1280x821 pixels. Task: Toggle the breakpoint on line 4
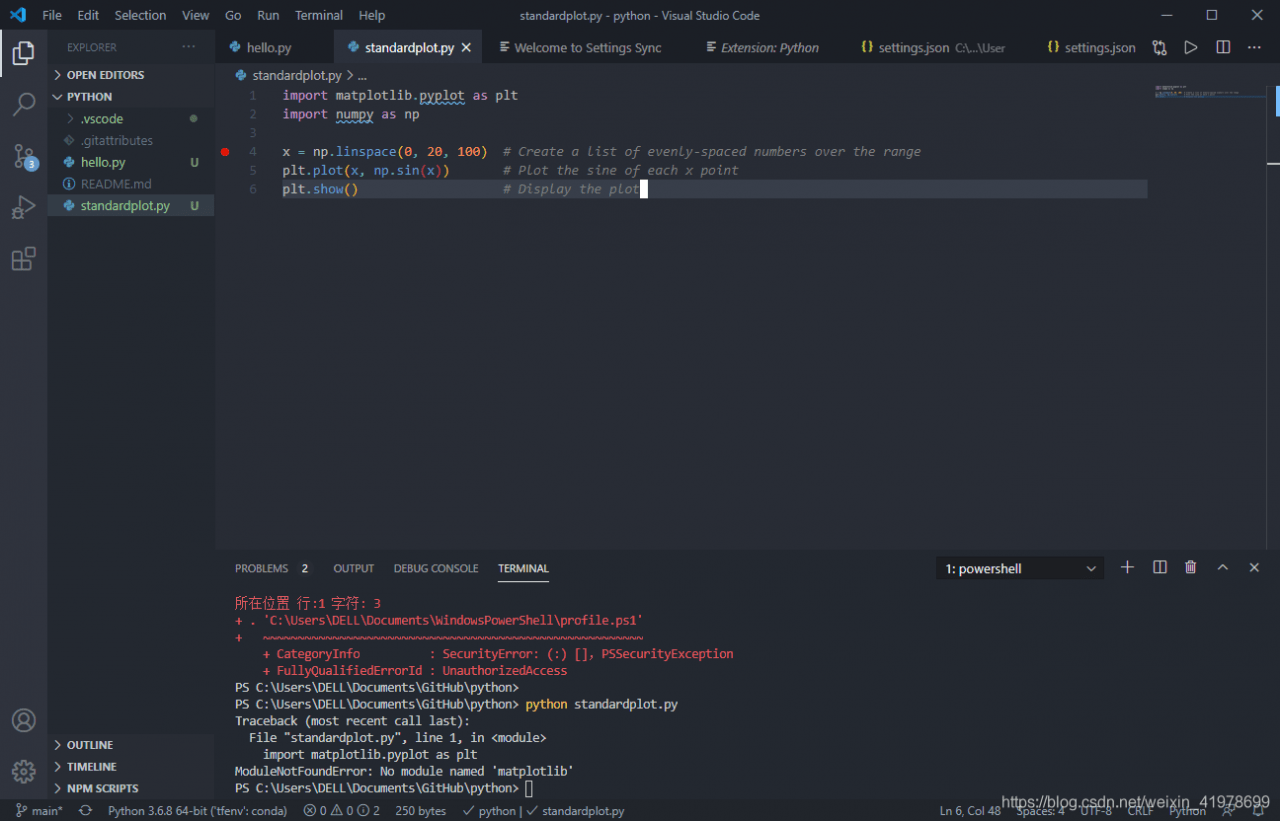tap(225, 151)
